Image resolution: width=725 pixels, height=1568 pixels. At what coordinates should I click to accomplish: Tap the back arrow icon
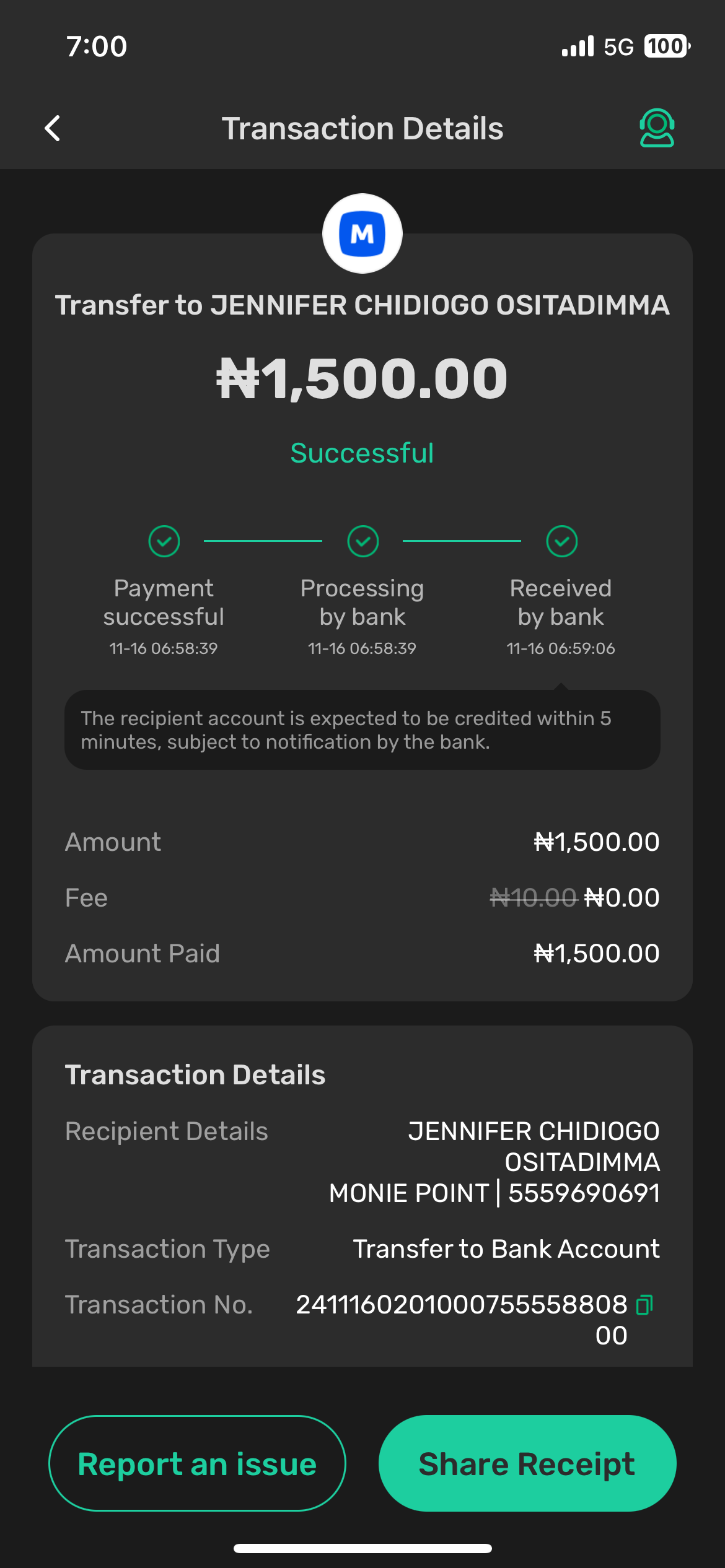click(53, 128)
